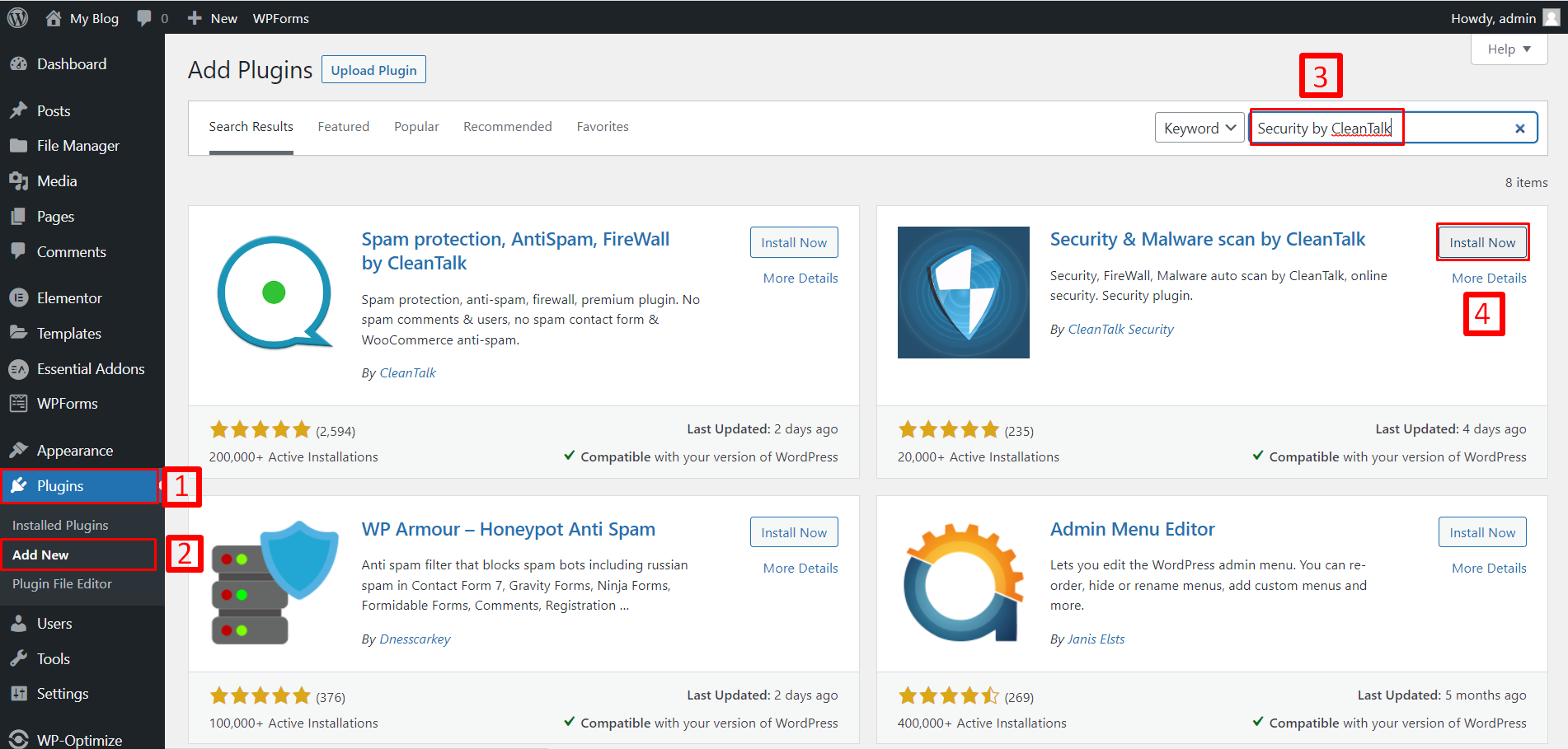Click 200,000+ Active Installations text
This screenshot has width=1568, height=749.
pyautogui.click(x=293, y=457)
